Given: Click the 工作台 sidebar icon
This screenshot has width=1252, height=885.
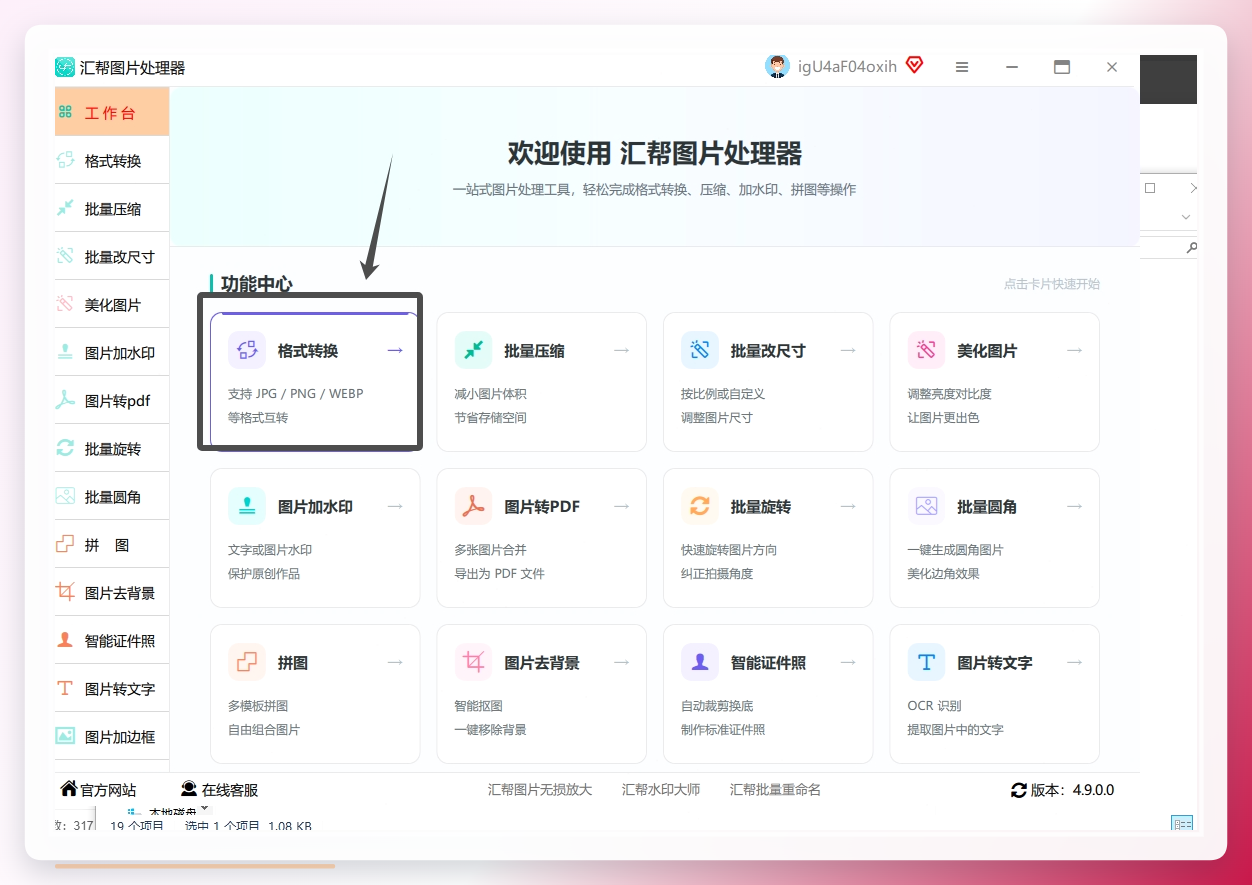Looking at the screenshot, I should [66, 112].
